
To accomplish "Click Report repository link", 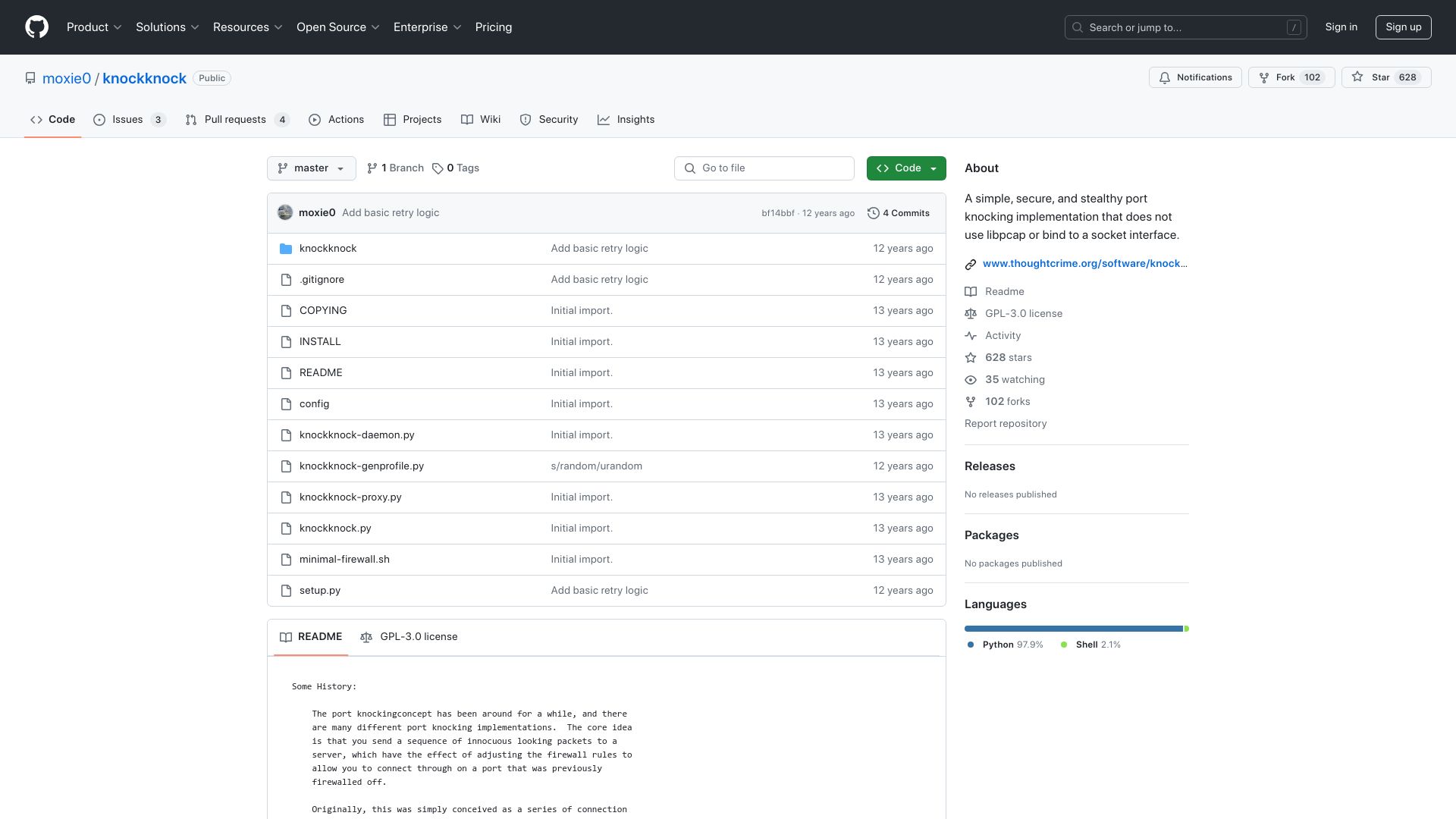I will tap(1006, 424).
